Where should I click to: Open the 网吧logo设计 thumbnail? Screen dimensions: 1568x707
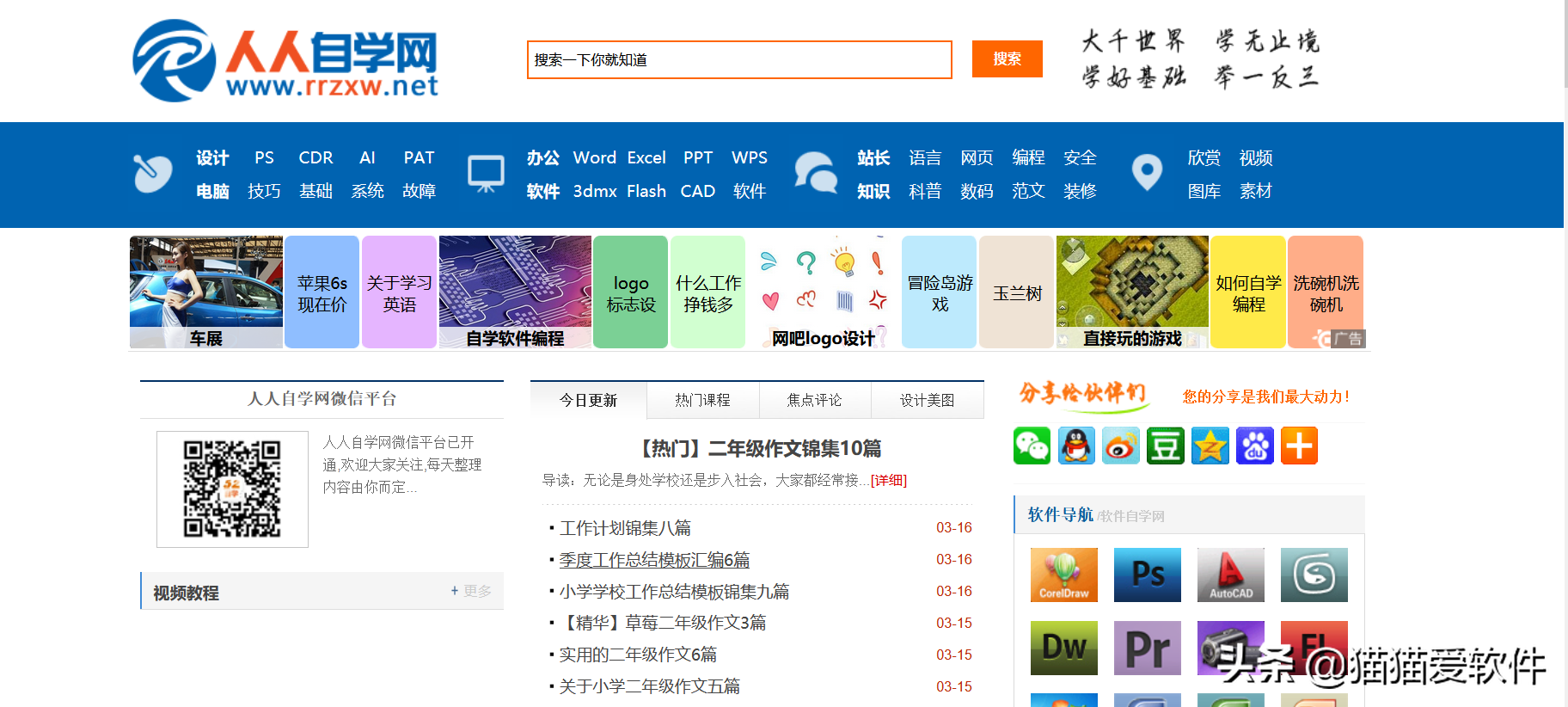click(824, 292)
